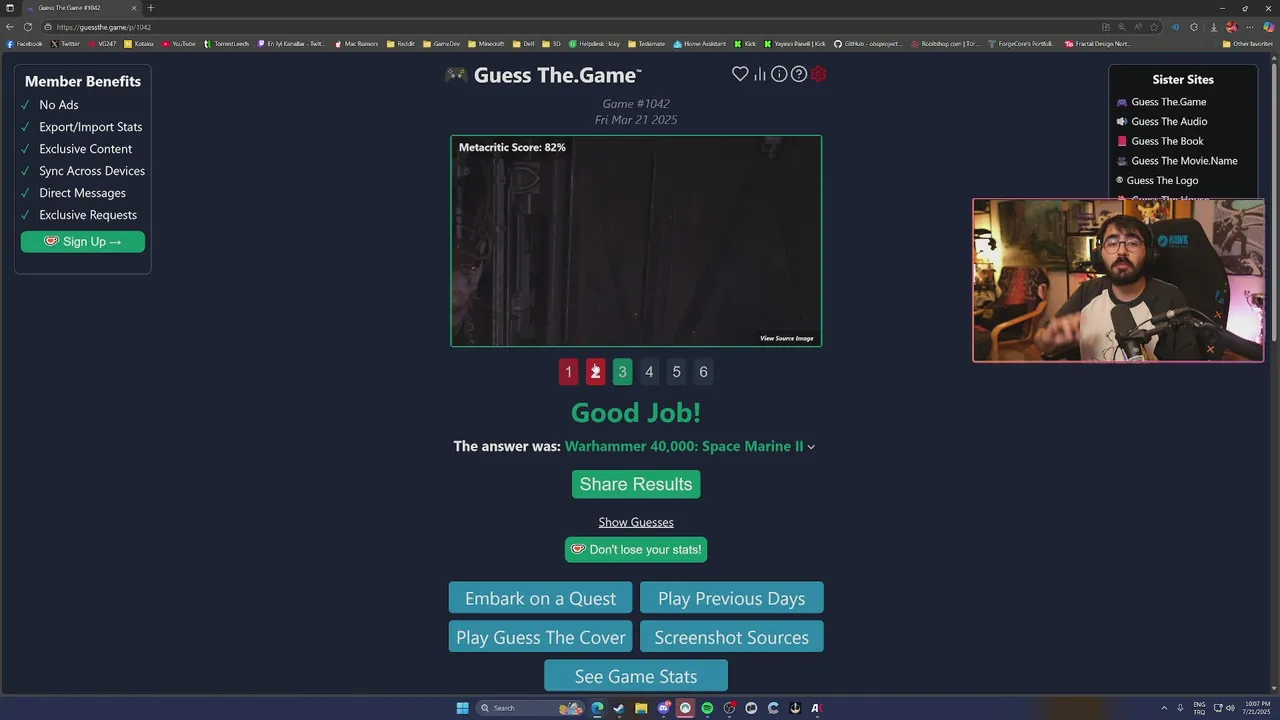Open the stats bar chart icon
The width and height of the screenshot is (1280, 720).
pos(760,74)
